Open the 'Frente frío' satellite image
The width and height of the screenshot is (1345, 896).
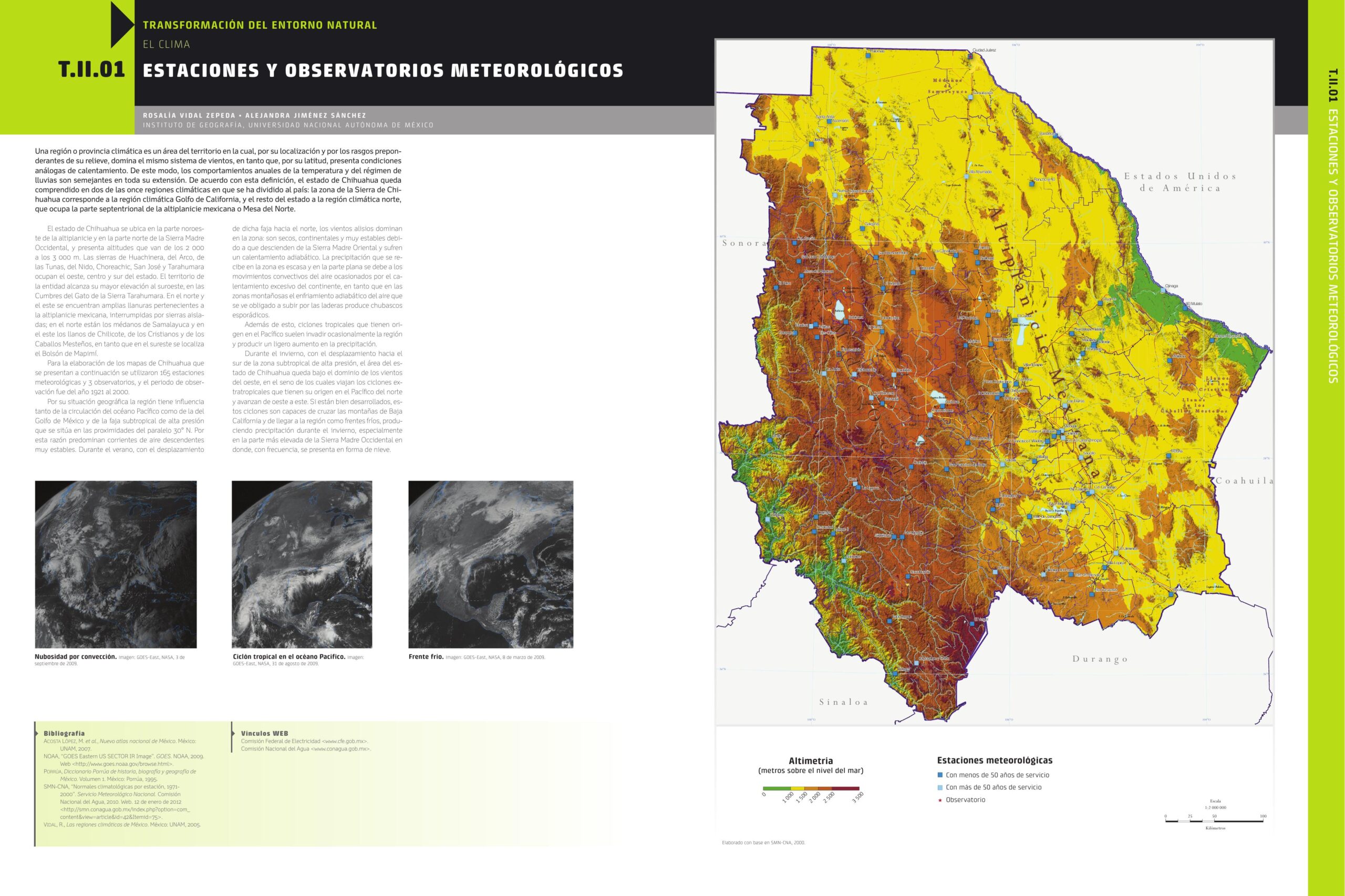click(490, 564)
